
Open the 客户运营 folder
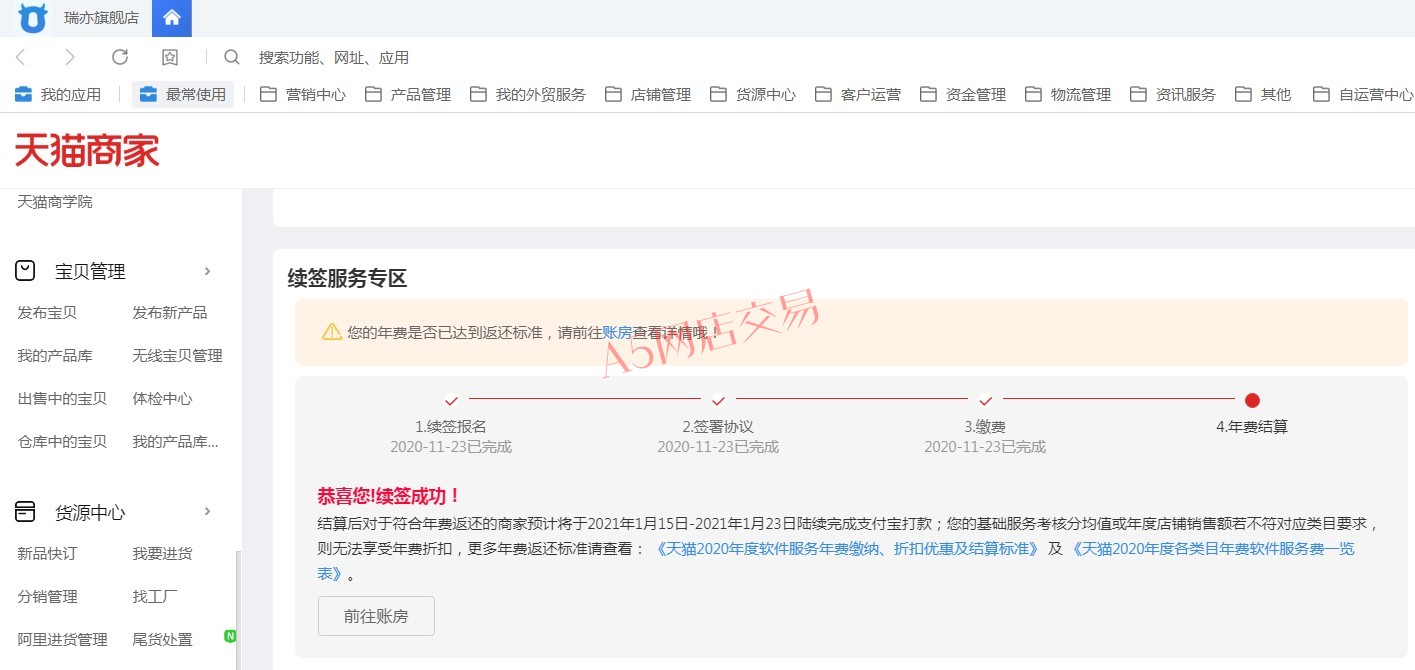click(x=858, y=94)
